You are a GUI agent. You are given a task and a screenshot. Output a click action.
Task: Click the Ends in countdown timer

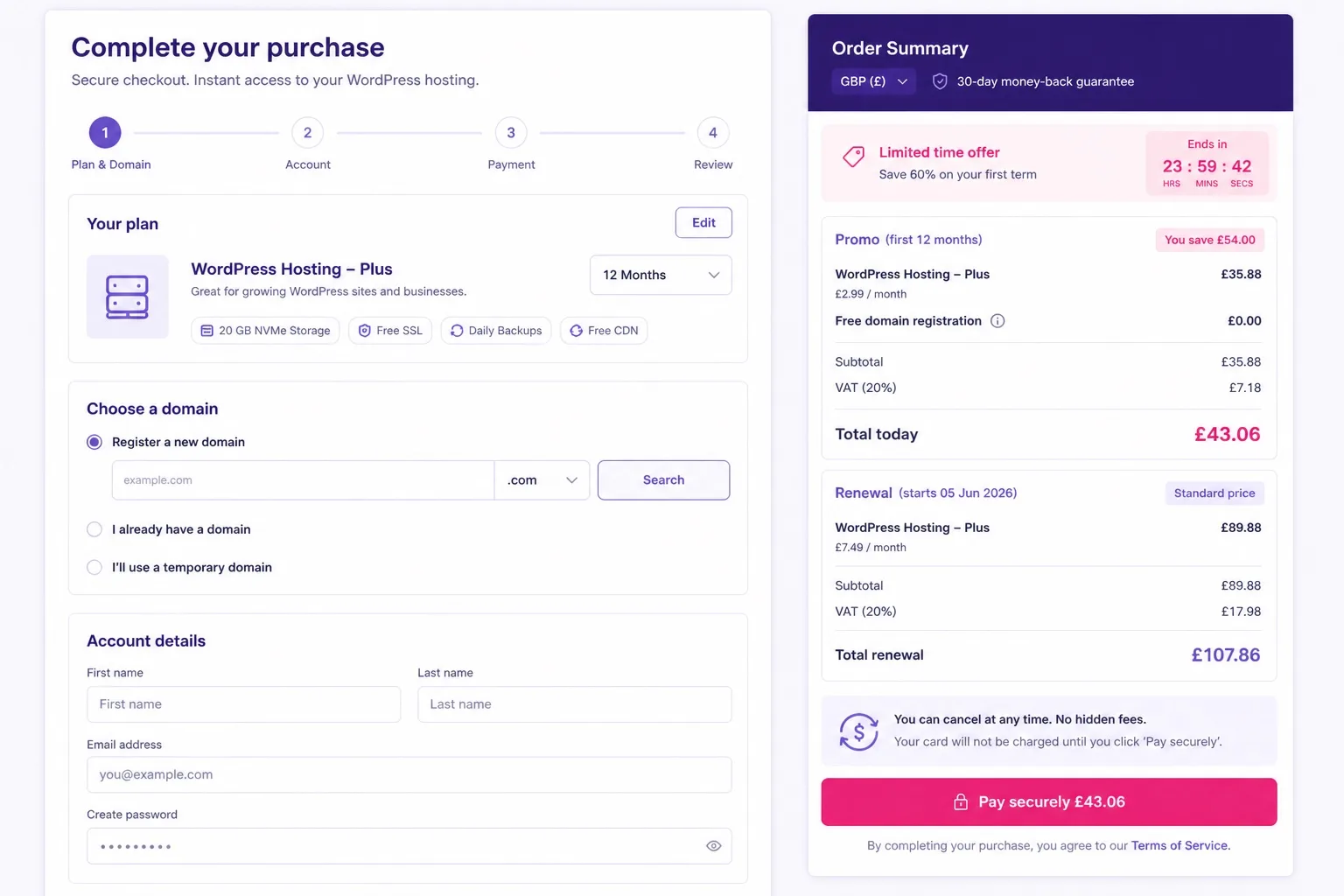pos(1207,164)
